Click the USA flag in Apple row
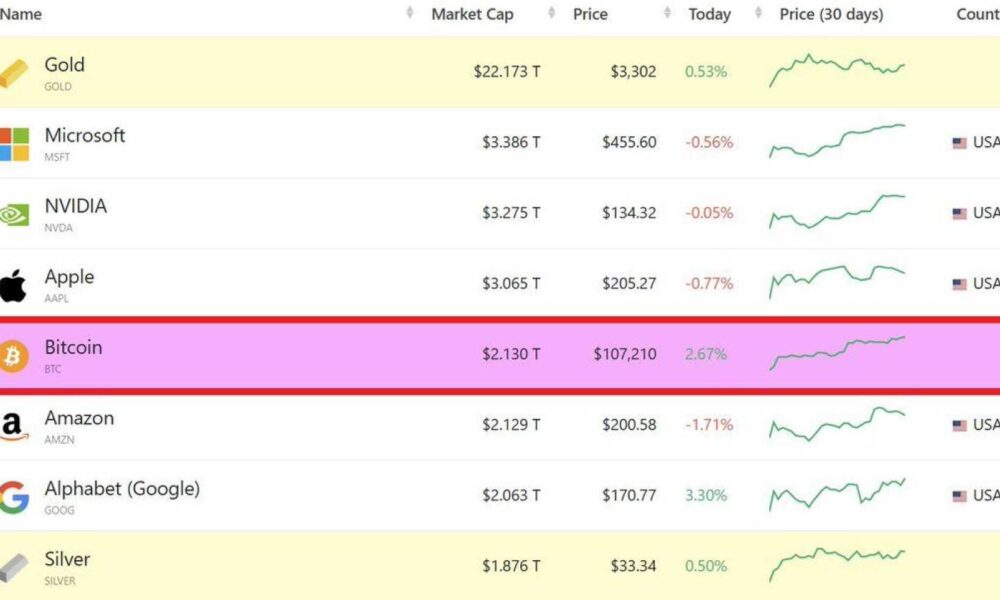Image resolution: width=1000 pixels, height=600 pixels. [x=959, y=284]
